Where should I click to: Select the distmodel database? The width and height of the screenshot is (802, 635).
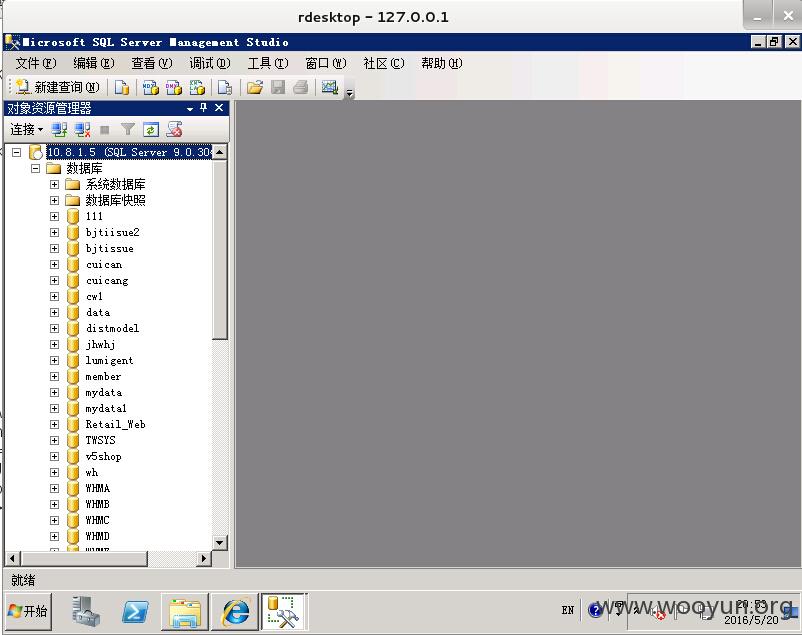point(112,329)
